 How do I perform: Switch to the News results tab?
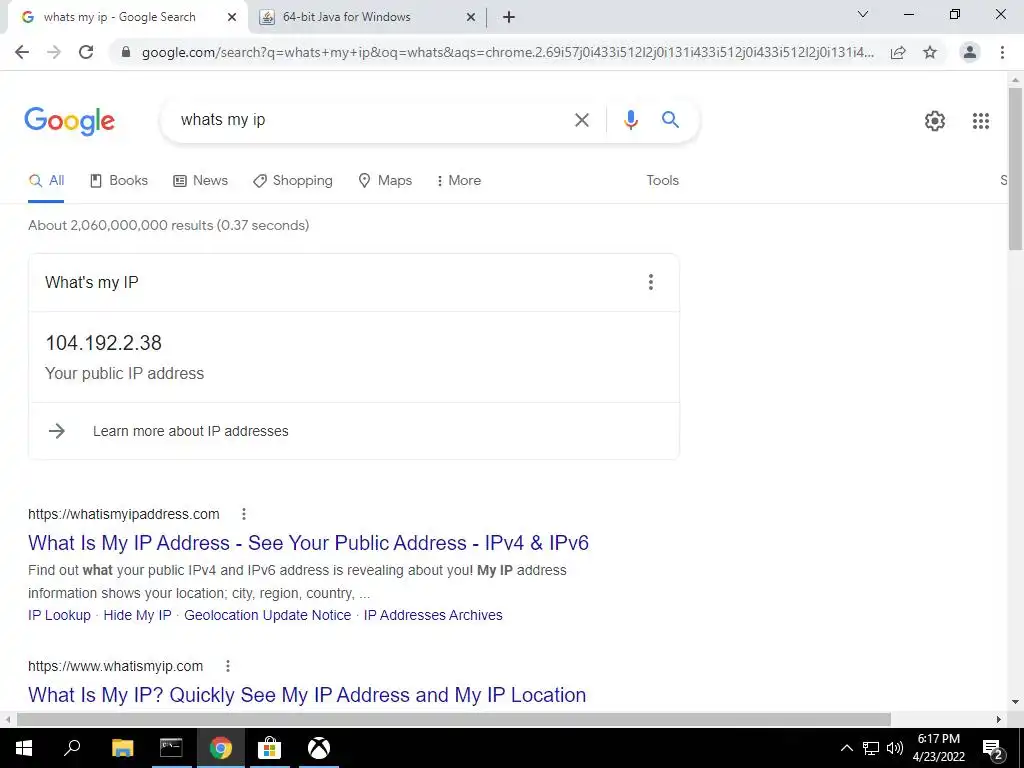pos(200,180)
